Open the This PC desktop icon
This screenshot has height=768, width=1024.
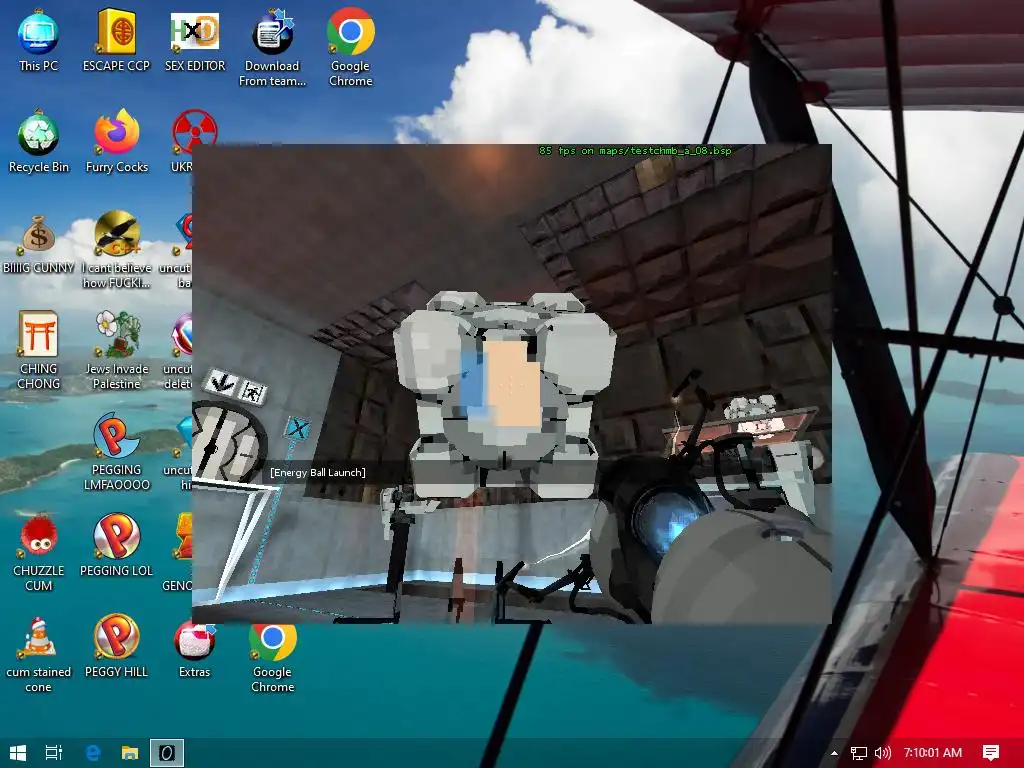tap(38, 40)
